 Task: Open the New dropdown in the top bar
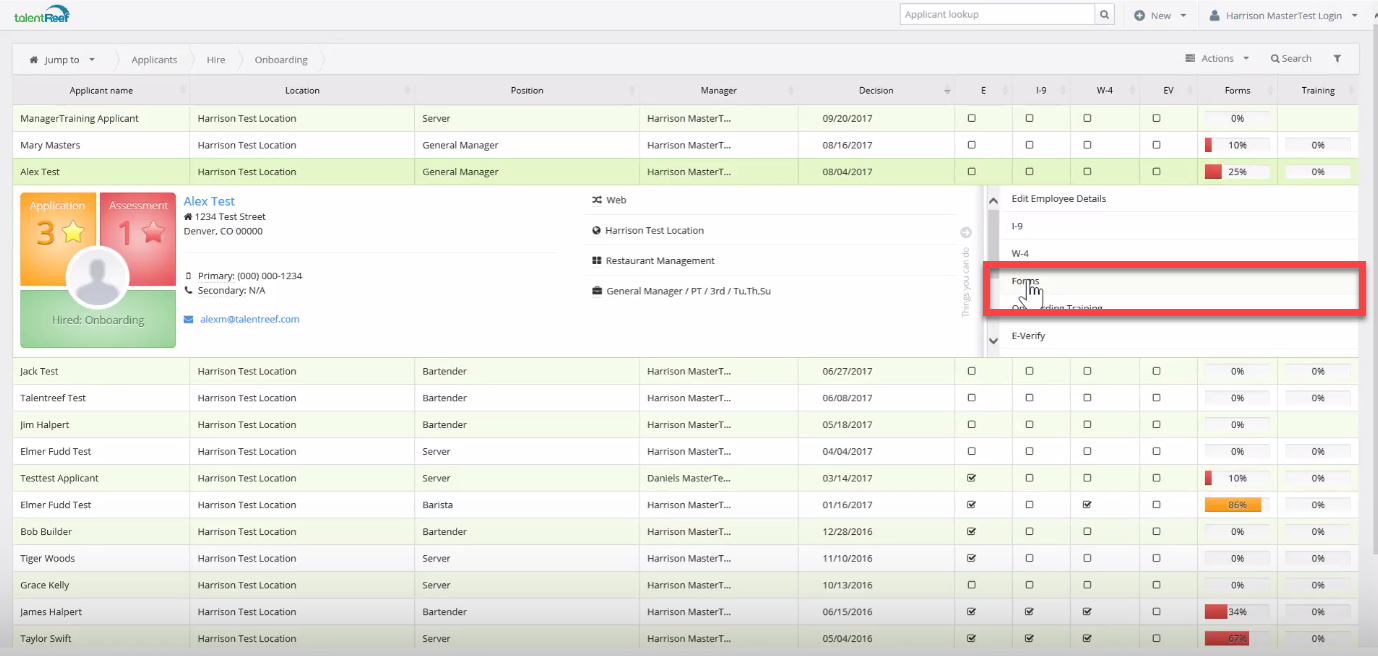(x=1159, y=14)
